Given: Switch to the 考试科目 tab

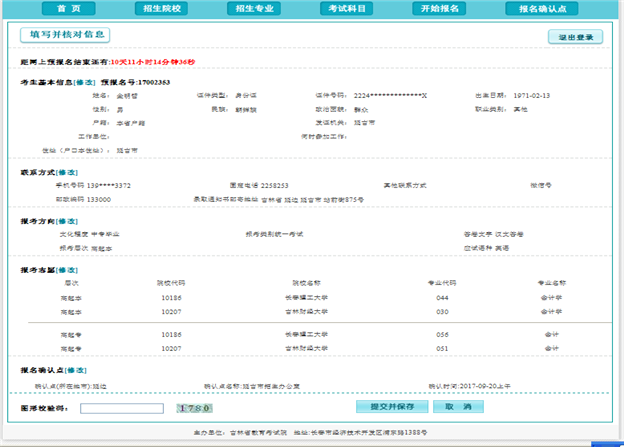Looking at the screenshot, I should tap(347, 8).
